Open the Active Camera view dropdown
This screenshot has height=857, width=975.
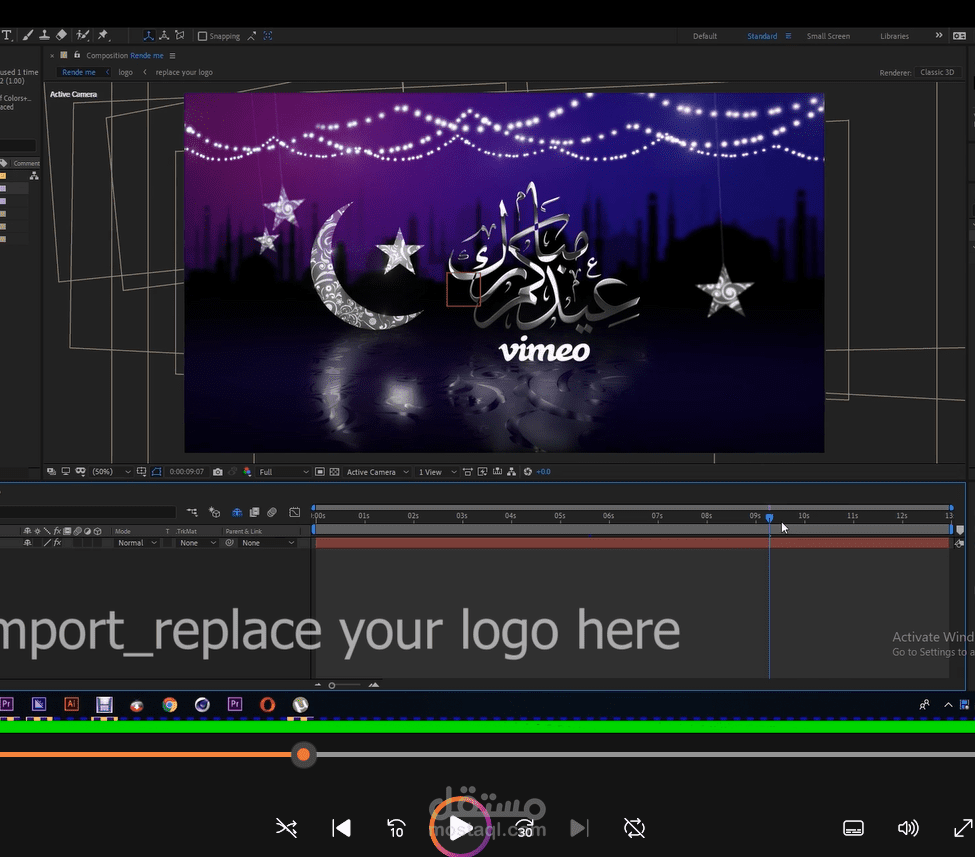pos(370,471)
